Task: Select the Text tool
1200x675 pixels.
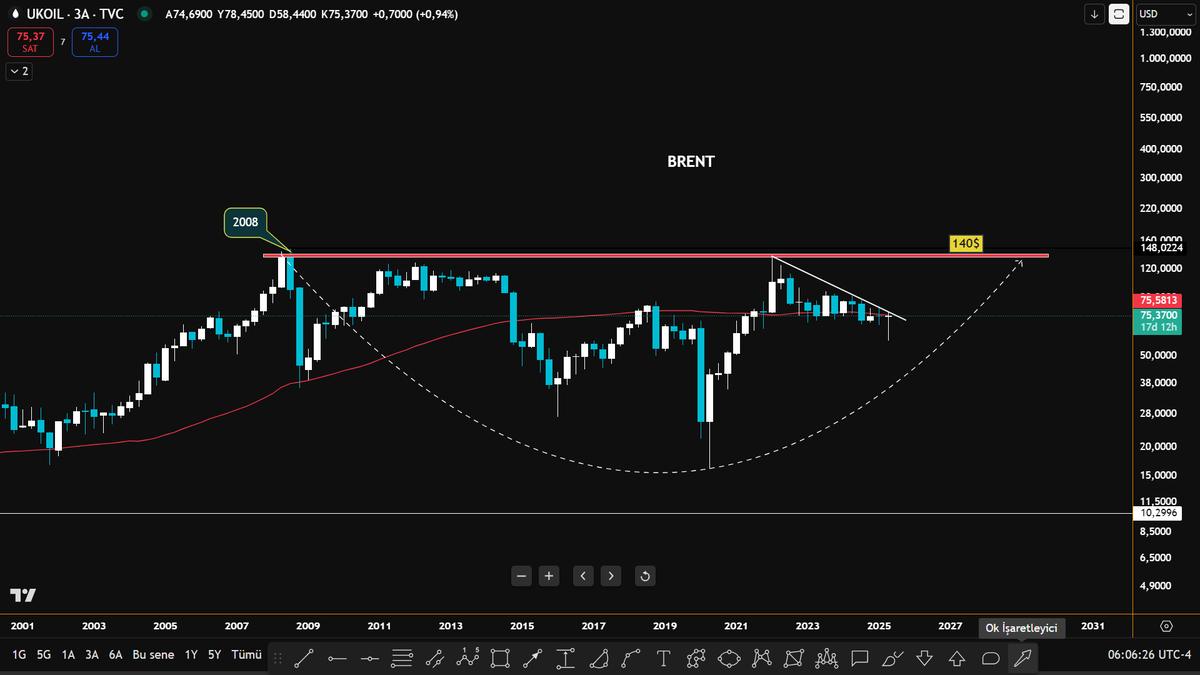Action: click(664, 658)
